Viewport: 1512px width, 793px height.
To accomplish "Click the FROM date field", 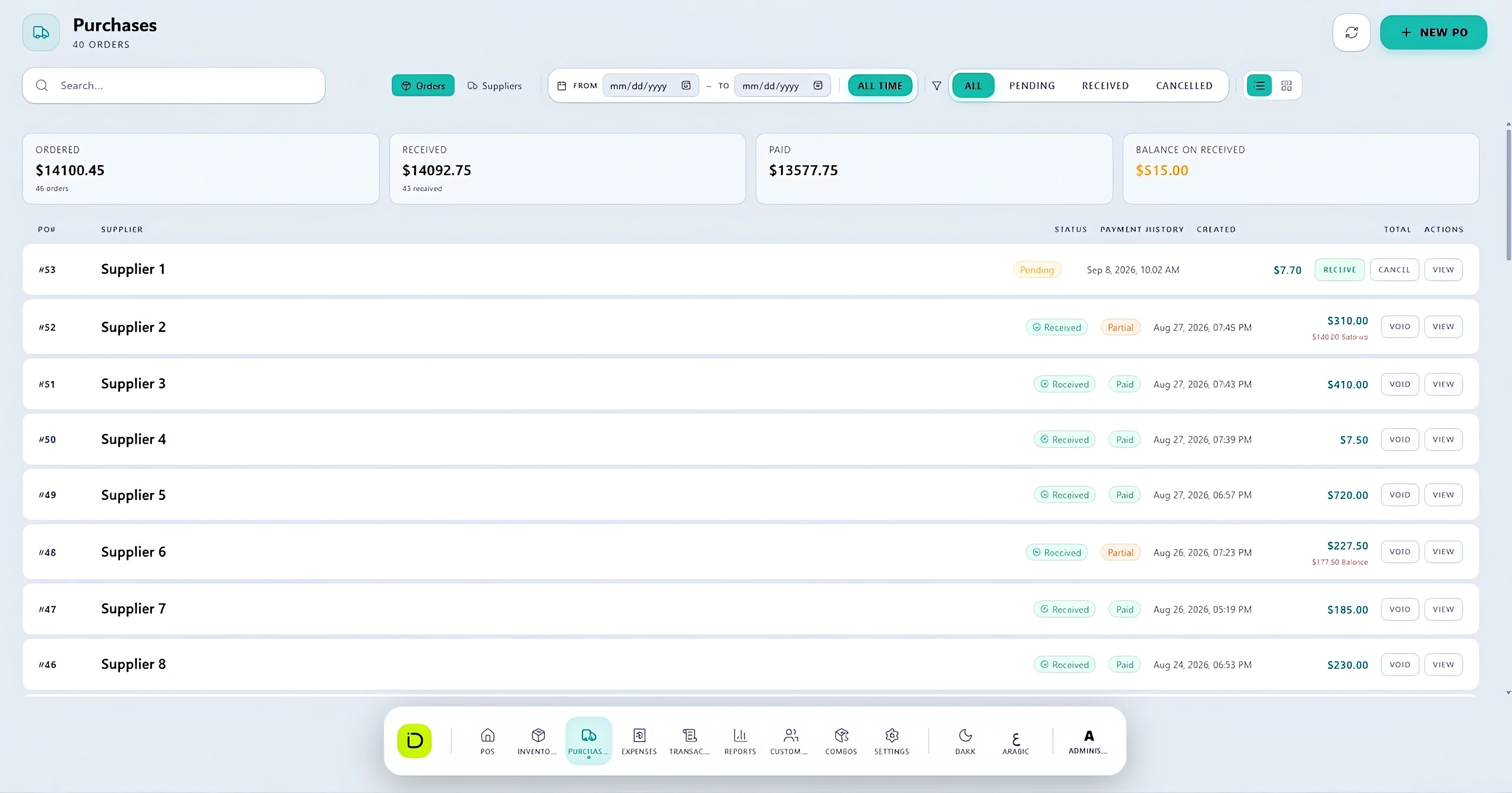I will (x=650, y=85).
